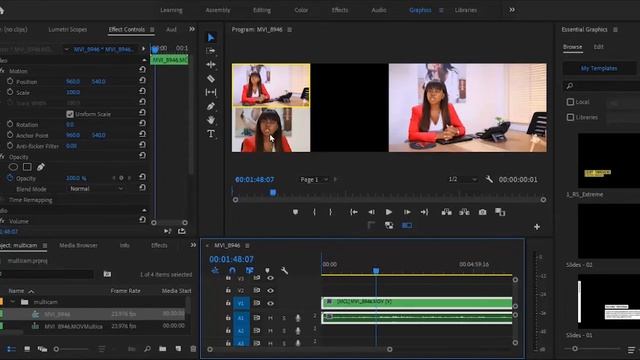Screen dimensions: 640x360
Task: Open the button editor plus icon
Action: pos(537,227)
